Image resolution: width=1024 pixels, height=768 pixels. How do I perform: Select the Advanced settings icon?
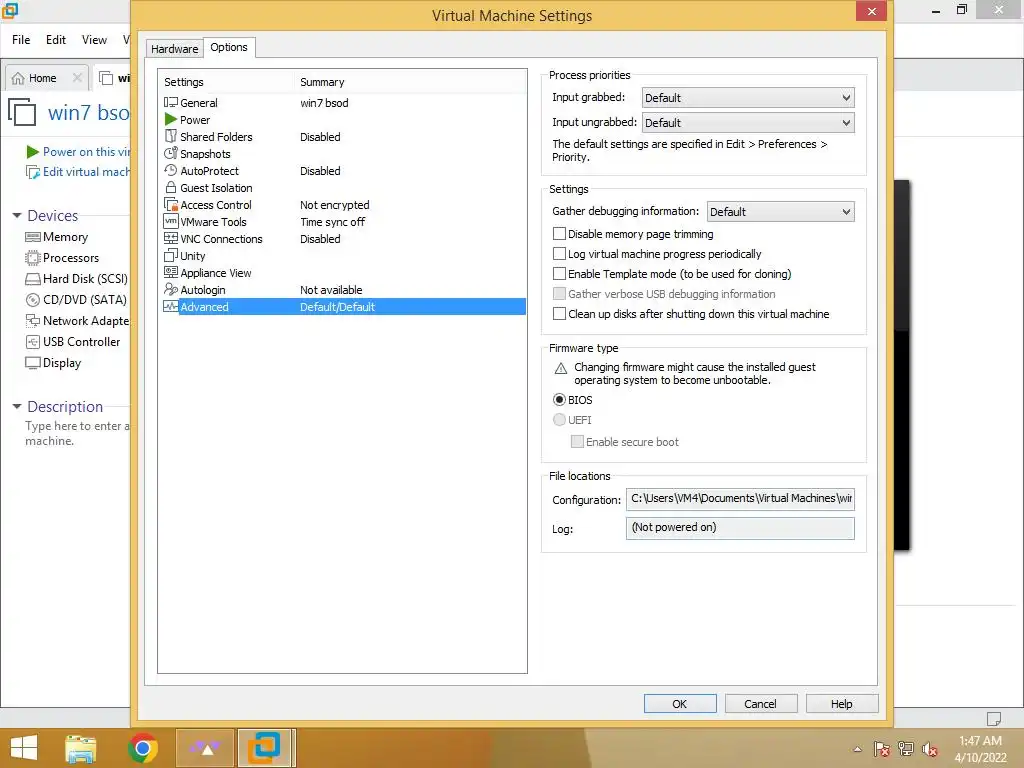pyautogui.click(x=170, y=306)
